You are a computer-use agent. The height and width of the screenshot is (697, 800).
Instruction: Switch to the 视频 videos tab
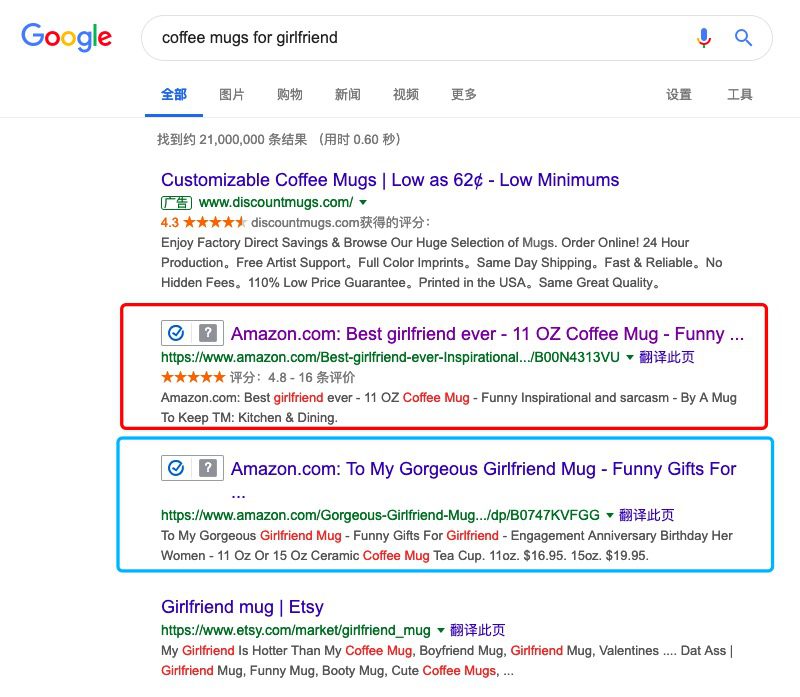406,94
